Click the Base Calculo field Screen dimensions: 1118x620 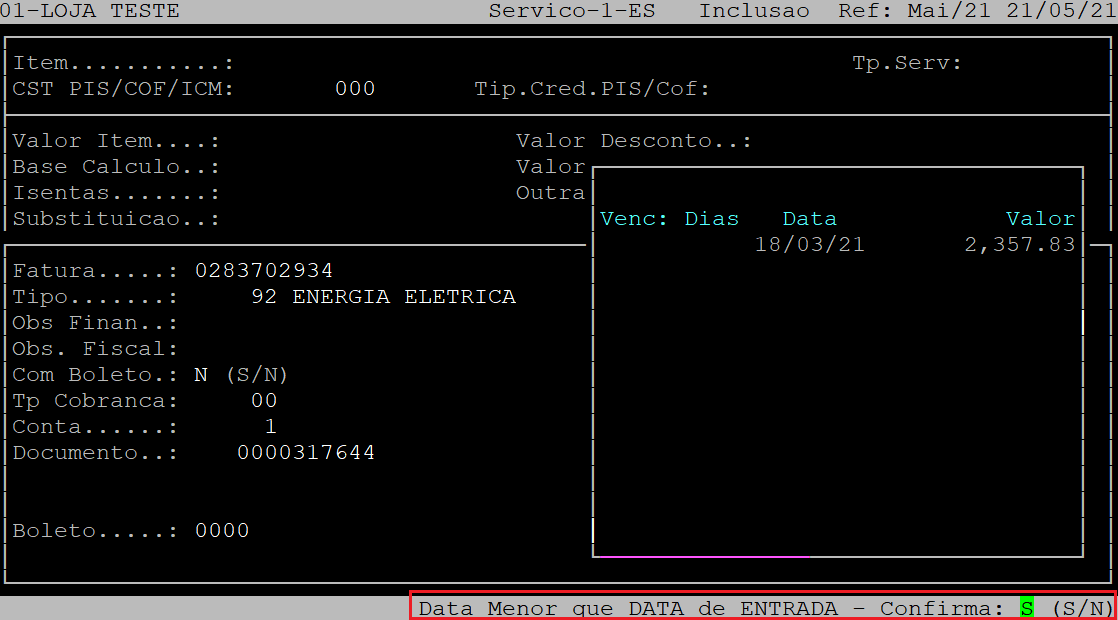(300, 167)
